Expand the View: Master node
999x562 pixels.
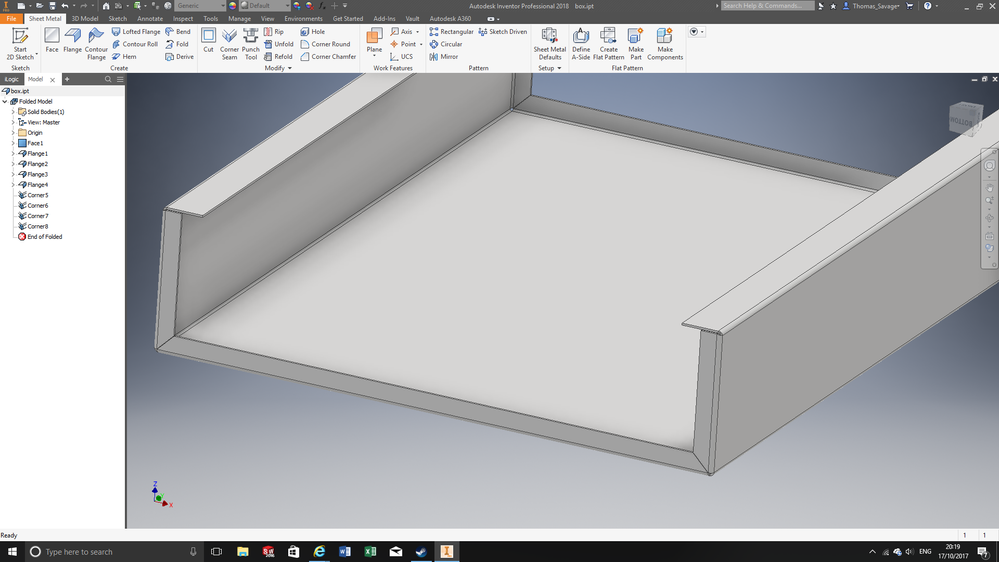coord(13,122)
